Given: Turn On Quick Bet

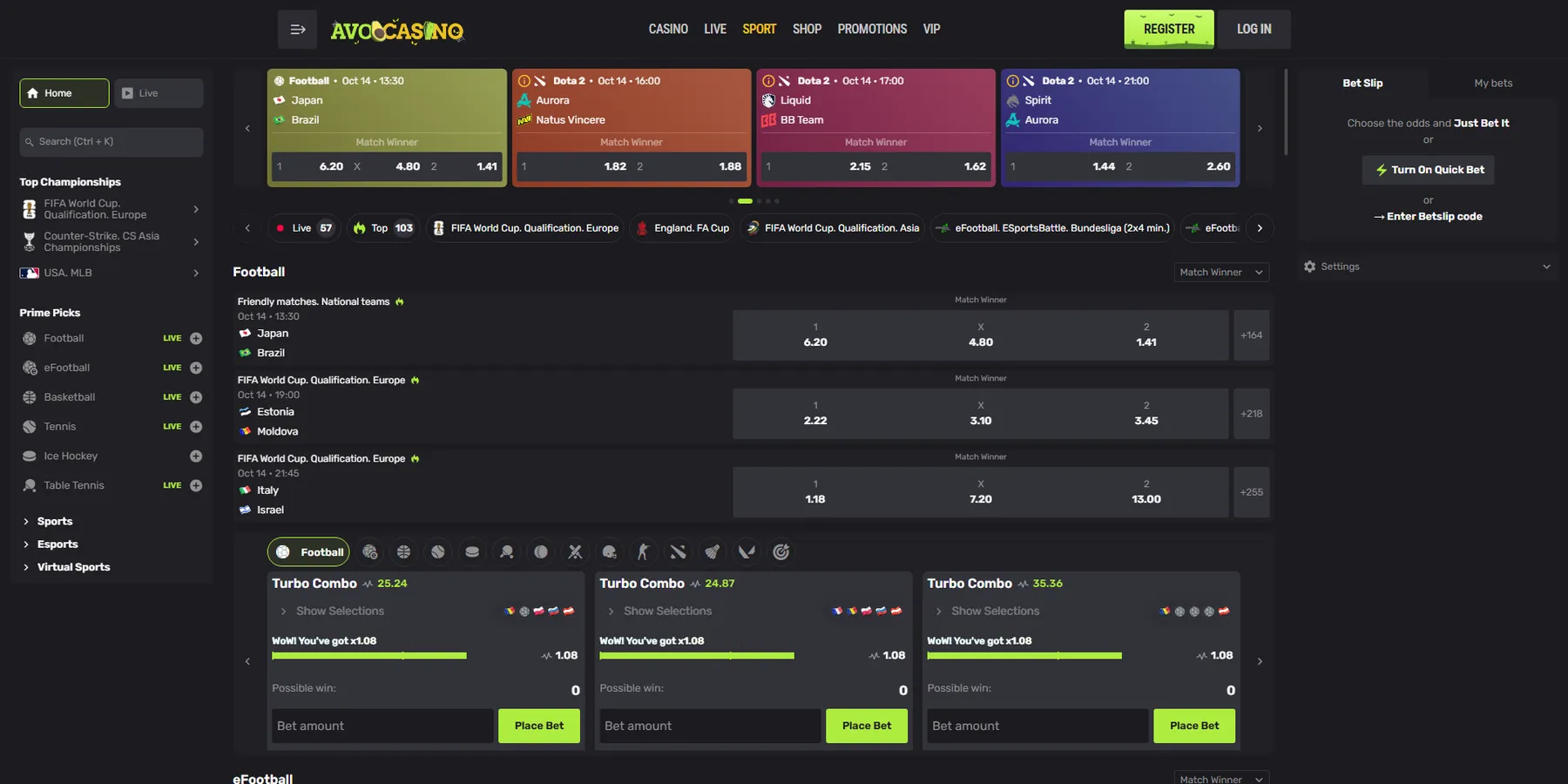Looking at the screenshot, I should [x=1428, y=170].
